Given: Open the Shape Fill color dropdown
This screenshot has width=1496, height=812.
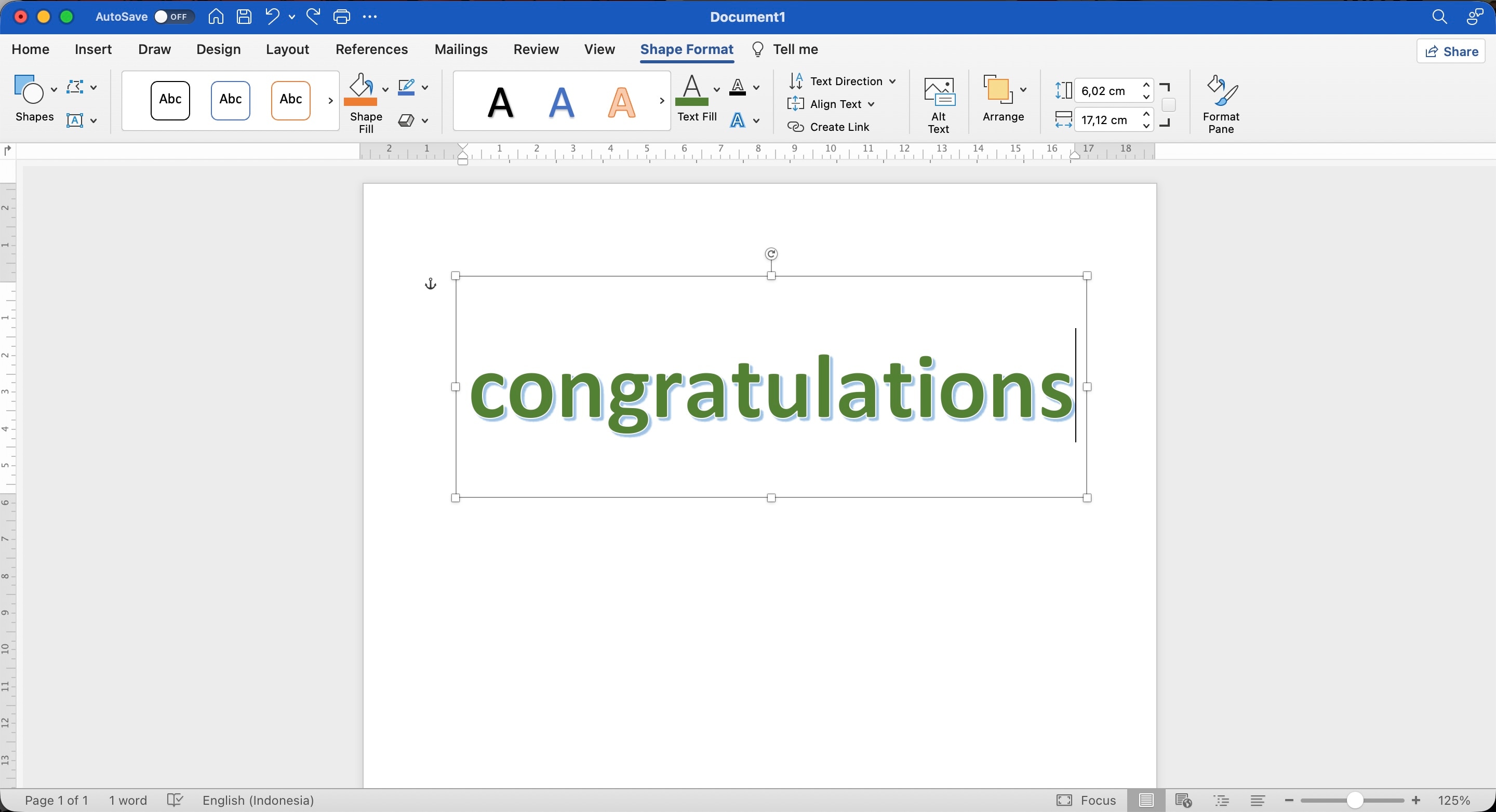Looking at the screenshot, I should coord(384,89).
